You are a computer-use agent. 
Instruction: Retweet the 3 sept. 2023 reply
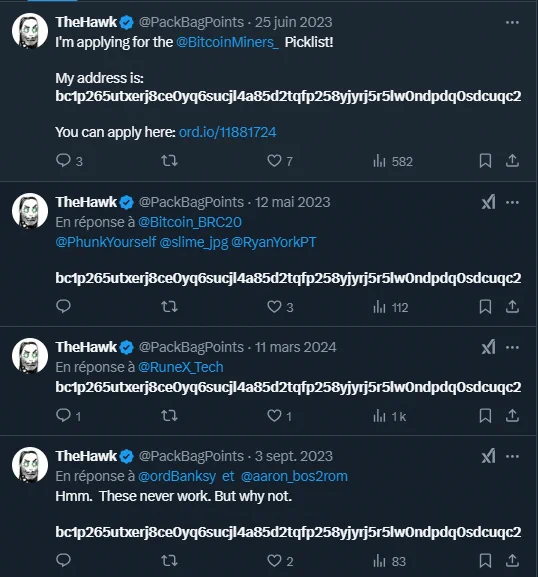[169, 561]
